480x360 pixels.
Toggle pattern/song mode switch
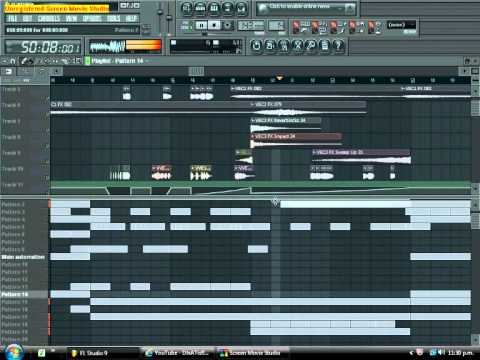click(x=186, y=25)
